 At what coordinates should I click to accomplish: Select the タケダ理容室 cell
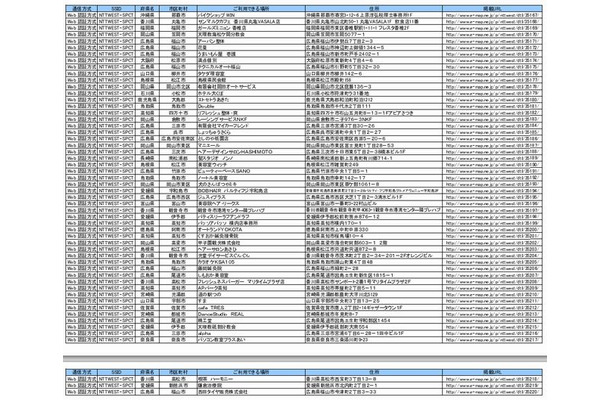click(251, 74)
